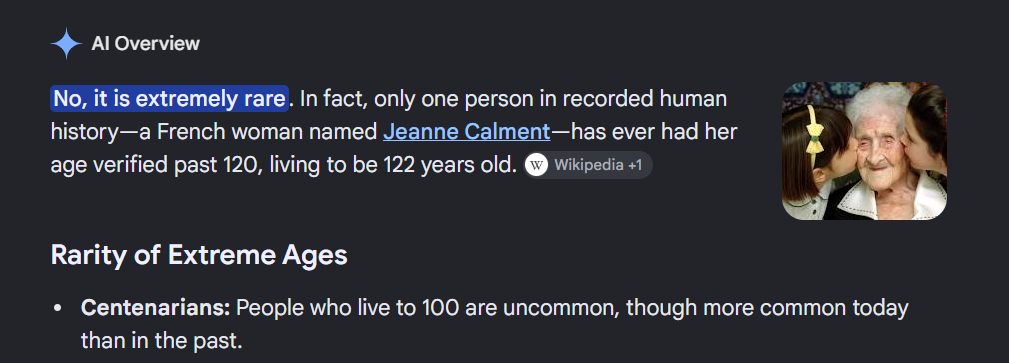Click the AI Overview sparkle icon
Screen dimensions: 1009x363
[66, 44]
